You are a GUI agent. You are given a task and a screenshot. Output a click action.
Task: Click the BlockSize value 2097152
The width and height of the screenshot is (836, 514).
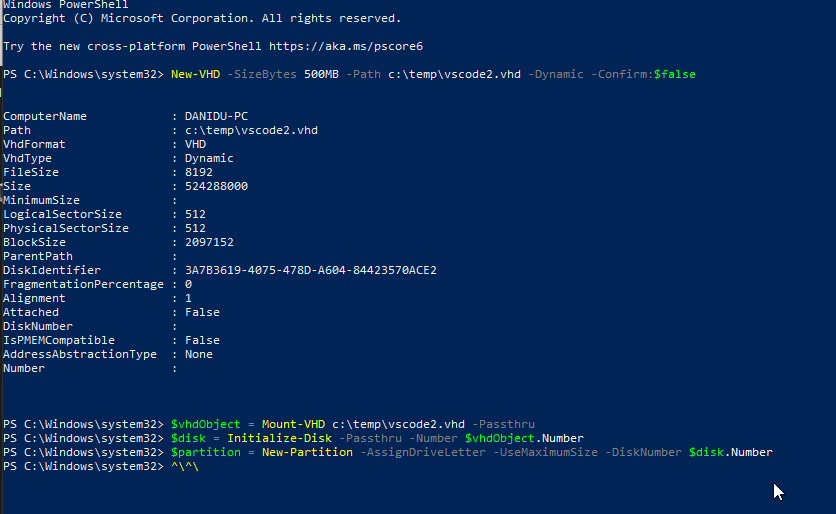(x=209, y=242)
